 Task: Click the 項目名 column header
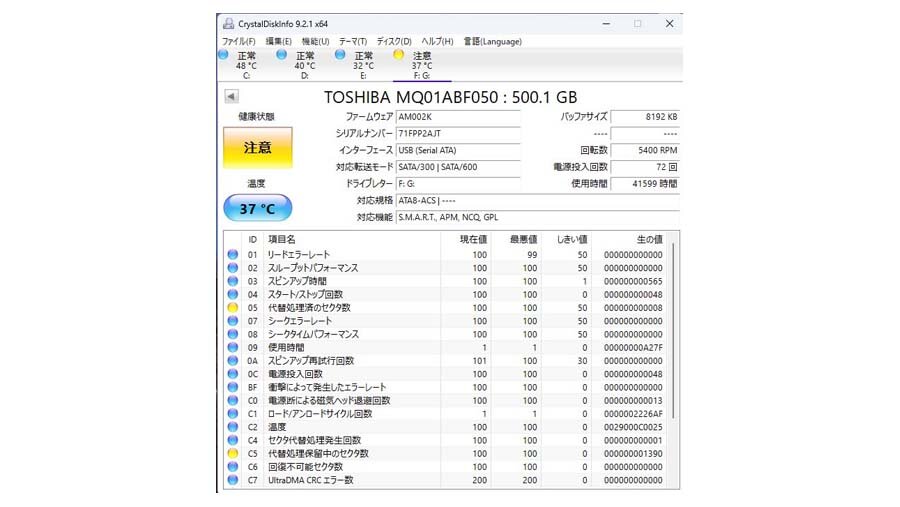(x=351, y=239)
